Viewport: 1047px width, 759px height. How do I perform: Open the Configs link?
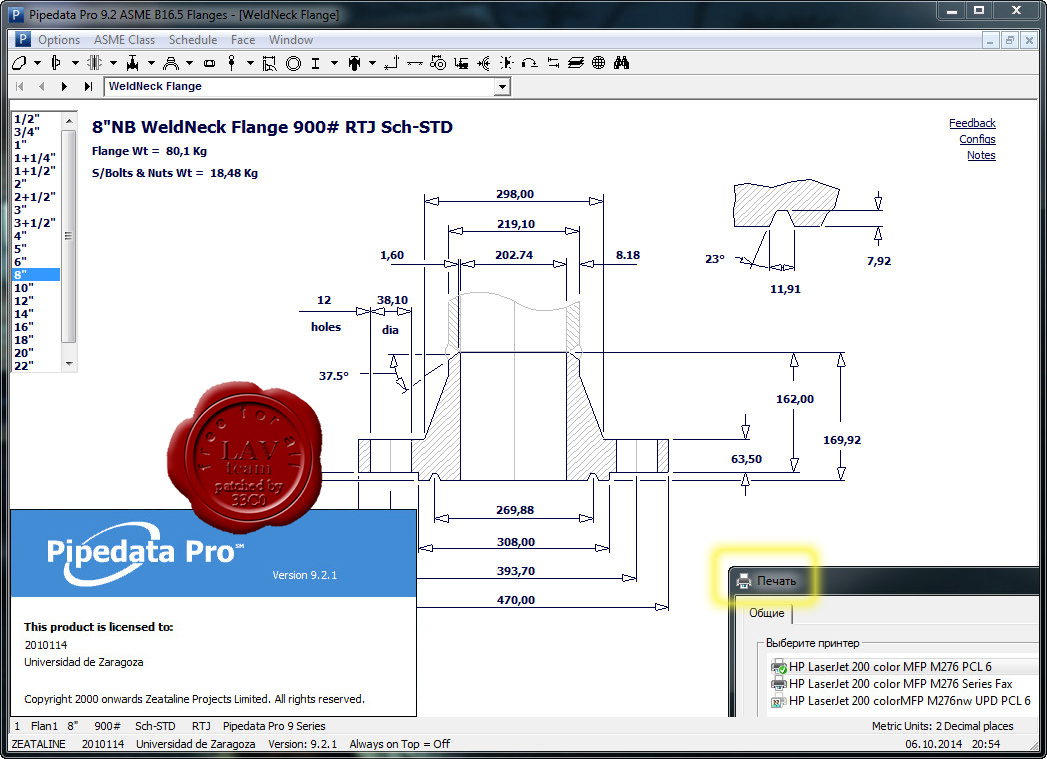(978, 140)
